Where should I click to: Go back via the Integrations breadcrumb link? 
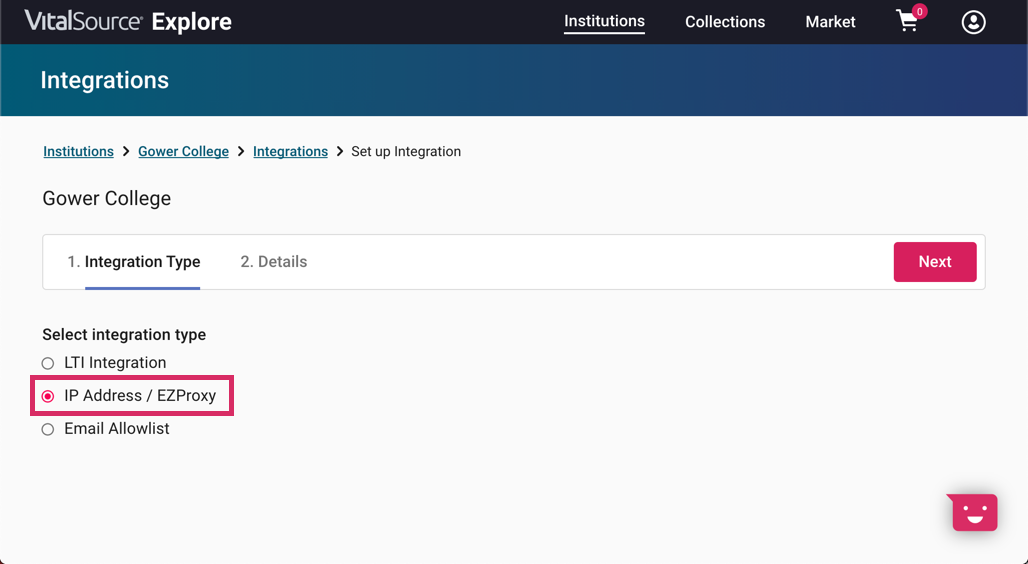pyautogui.click(x=290, y=152)
